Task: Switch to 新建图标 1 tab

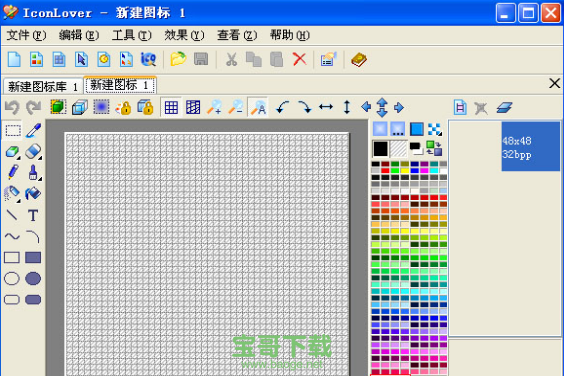Action: 120,85
